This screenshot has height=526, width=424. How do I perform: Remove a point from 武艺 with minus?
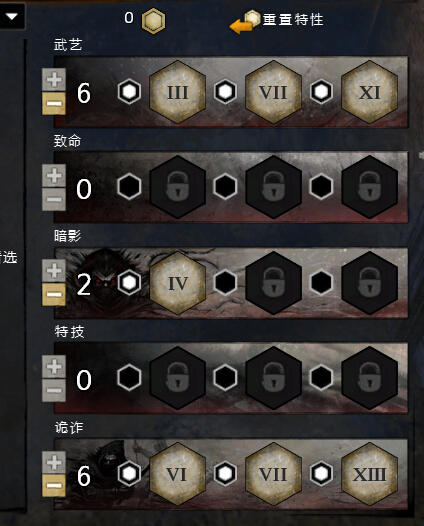point(54,103)
